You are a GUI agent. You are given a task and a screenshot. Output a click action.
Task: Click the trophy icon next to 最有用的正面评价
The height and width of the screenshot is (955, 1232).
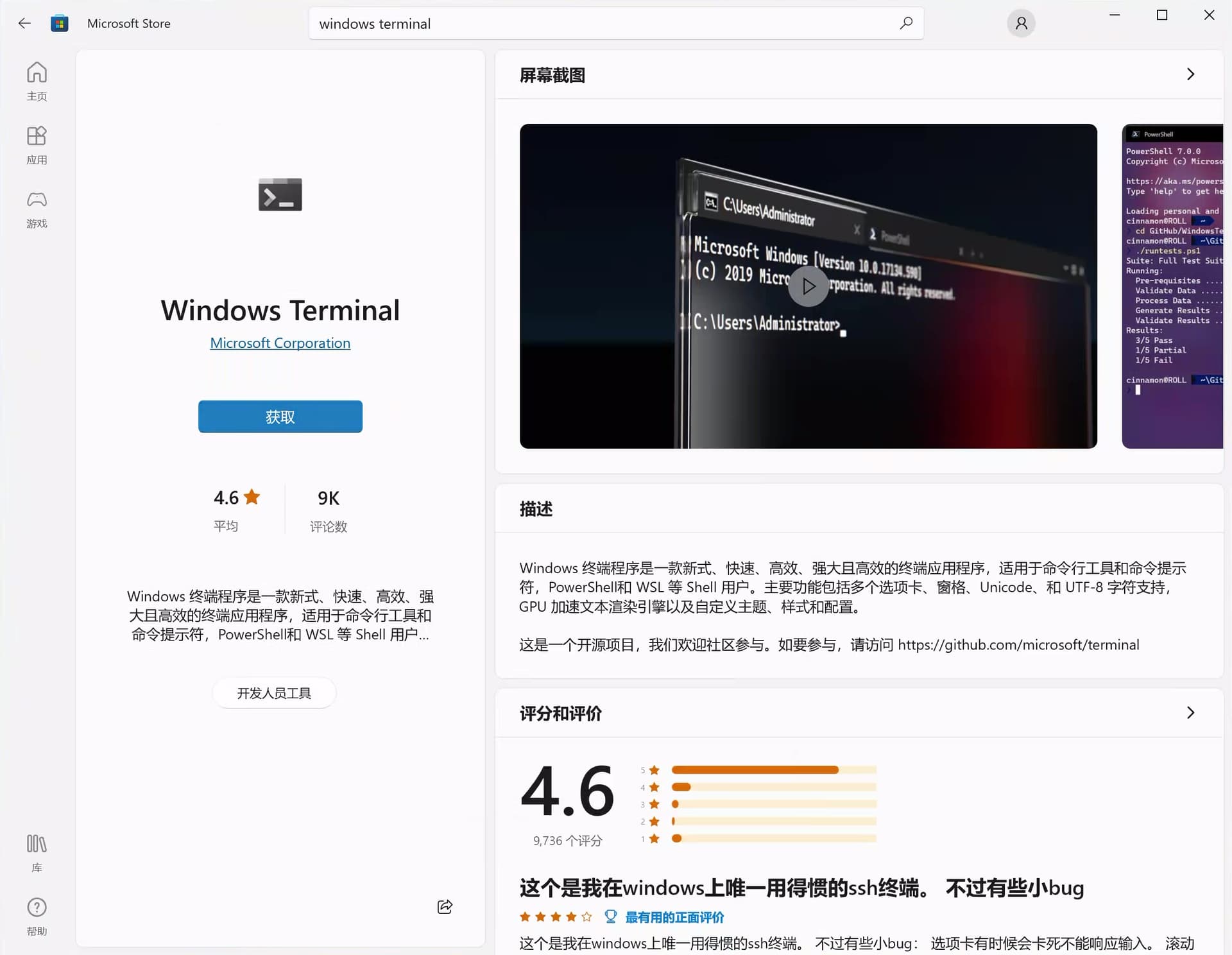(x=610, y=916)
